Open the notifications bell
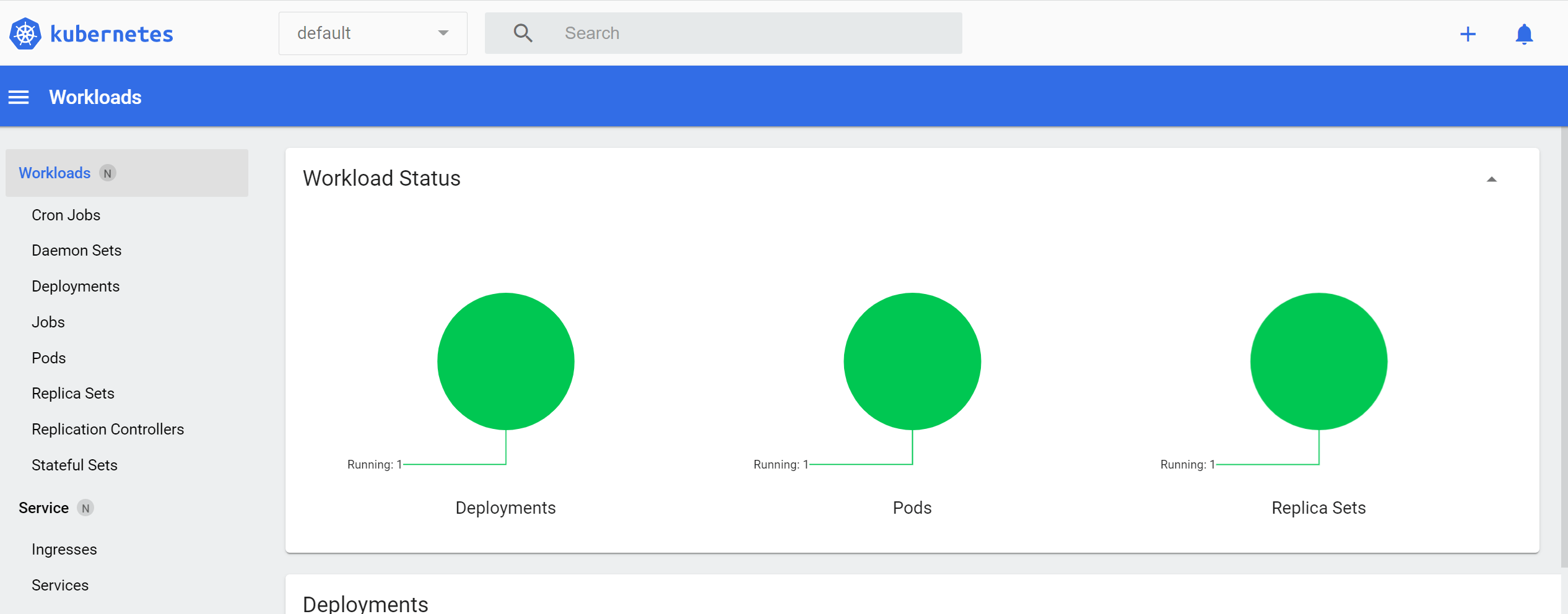 [1524, 35]
